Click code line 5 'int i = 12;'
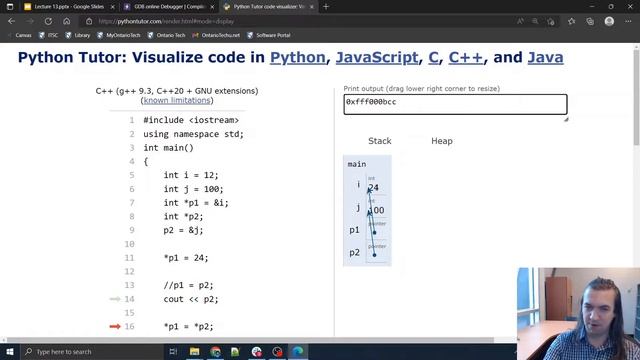Screen dimensions: 640x360 pos(191,175)
